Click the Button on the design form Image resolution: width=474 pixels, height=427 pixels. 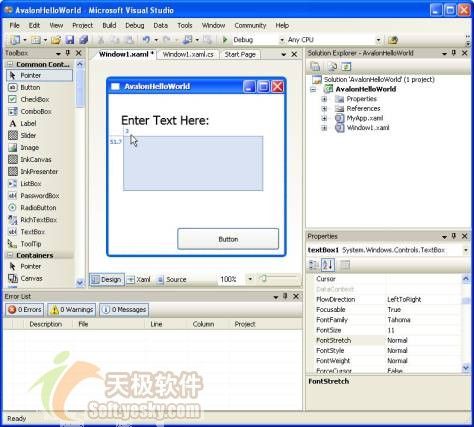[x=228, y=239]
